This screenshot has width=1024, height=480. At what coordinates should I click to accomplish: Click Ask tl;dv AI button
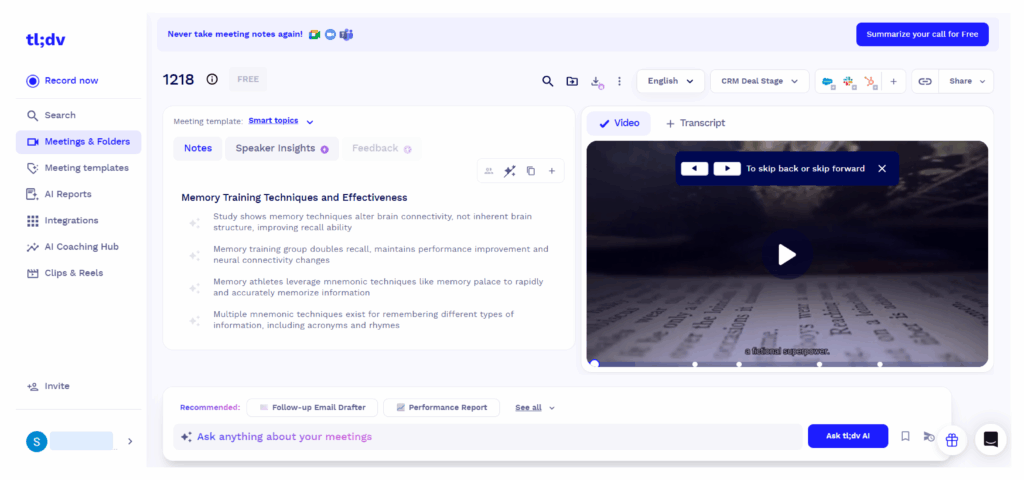click(848, 436)
